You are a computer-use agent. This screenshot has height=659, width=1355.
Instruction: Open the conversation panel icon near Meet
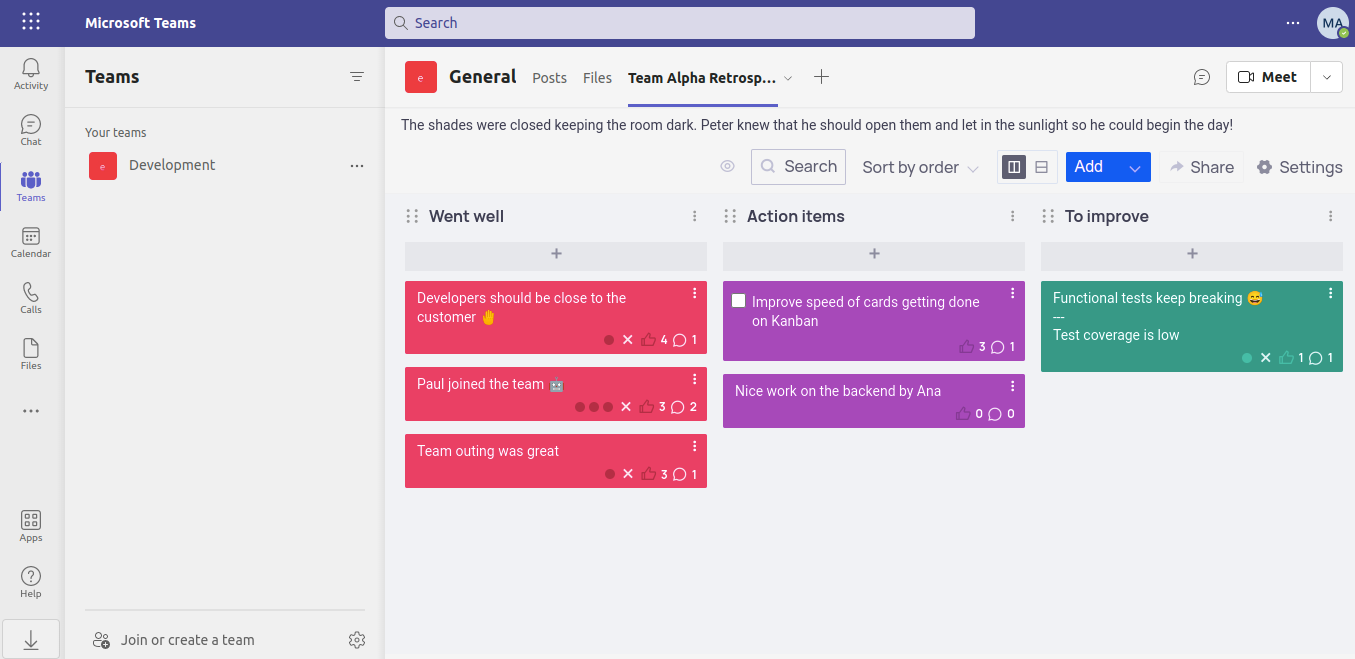click(1202, 77)
